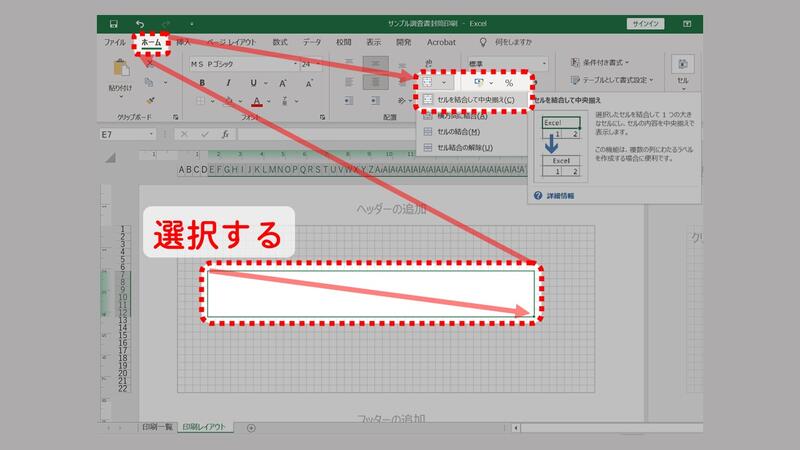The height and width of the screenshot is (450, 800).
Task: Click Increase Indent icon
Action: tap(375, 101)
